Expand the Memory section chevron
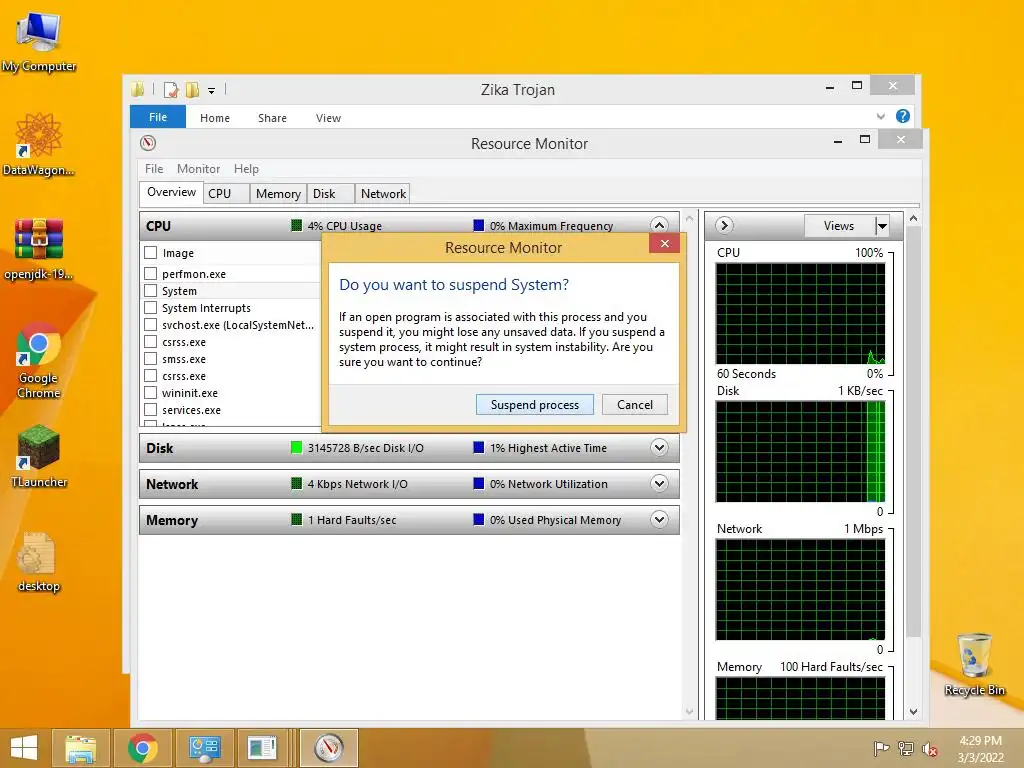This screenshot has height=768, width=1024. 660,519
